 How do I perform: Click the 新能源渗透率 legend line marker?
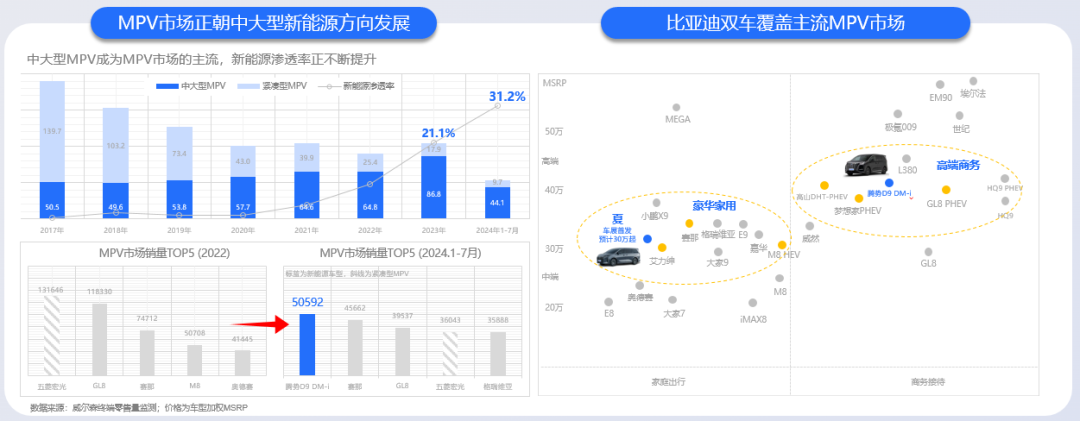[330, 86]
